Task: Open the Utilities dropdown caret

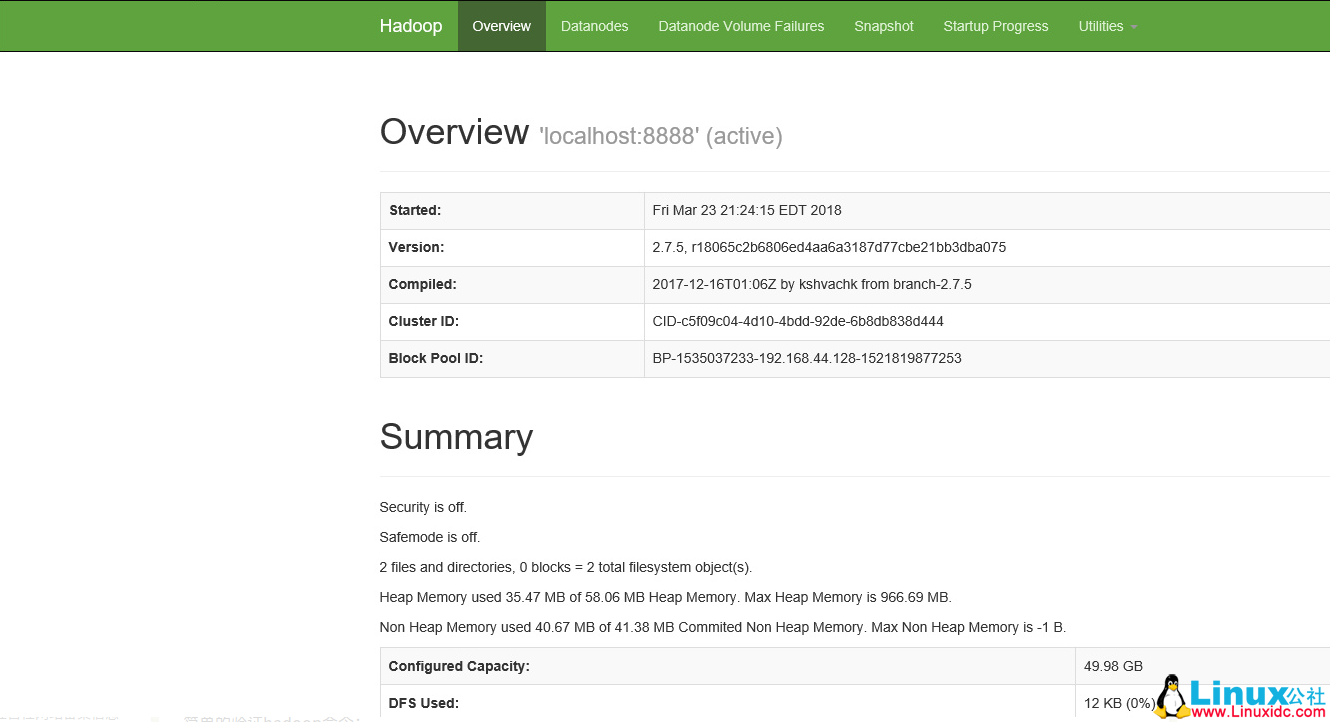Action: 1133,27
